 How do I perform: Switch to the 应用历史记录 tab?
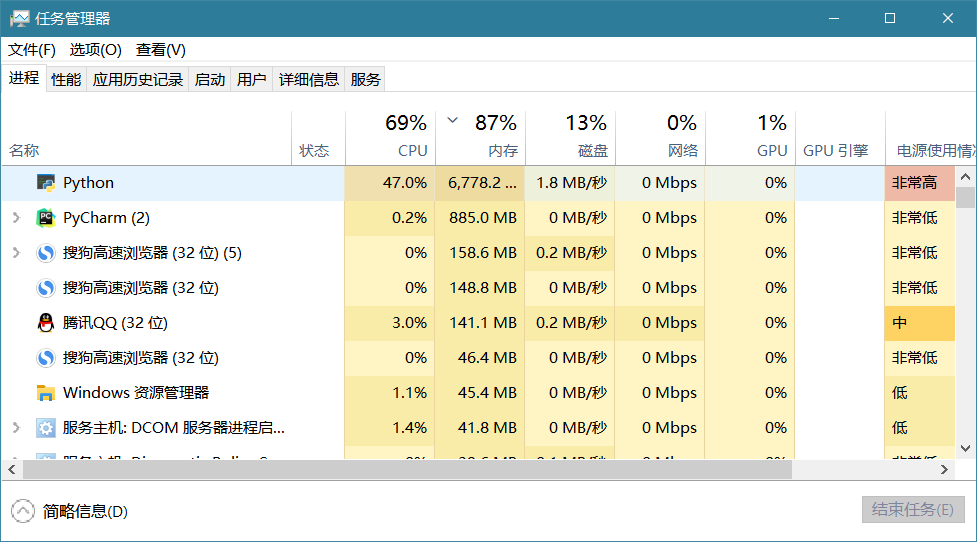coord(138,80)
